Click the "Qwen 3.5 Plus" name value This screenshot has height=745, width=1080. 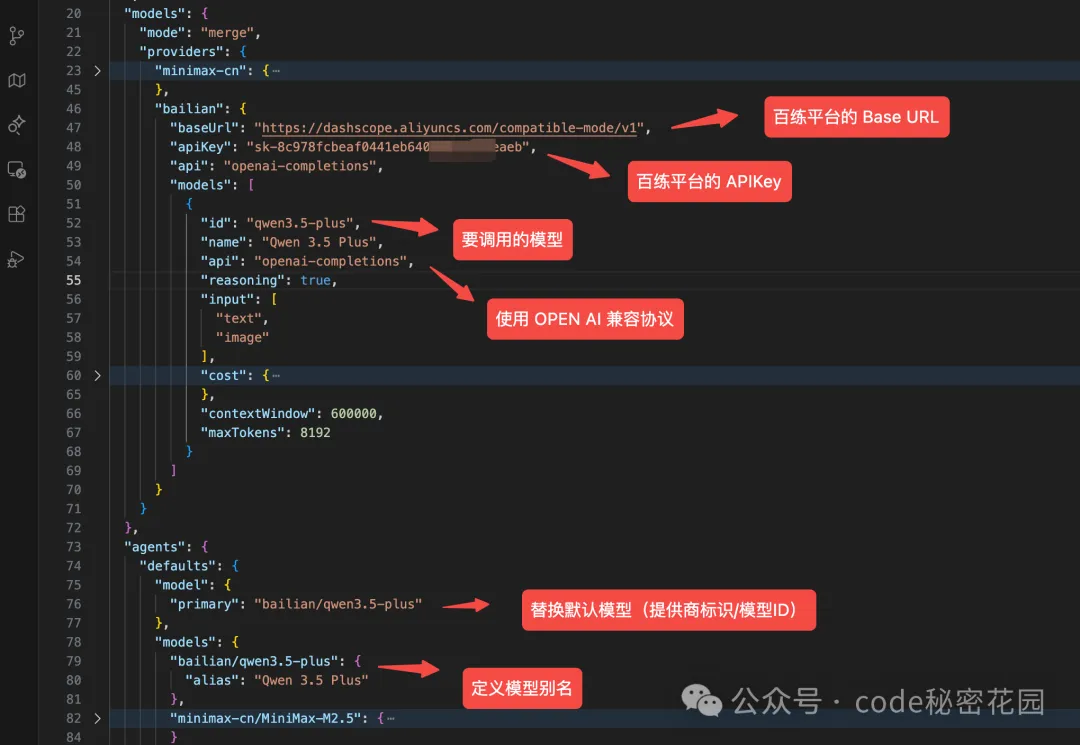pos(319,242)
